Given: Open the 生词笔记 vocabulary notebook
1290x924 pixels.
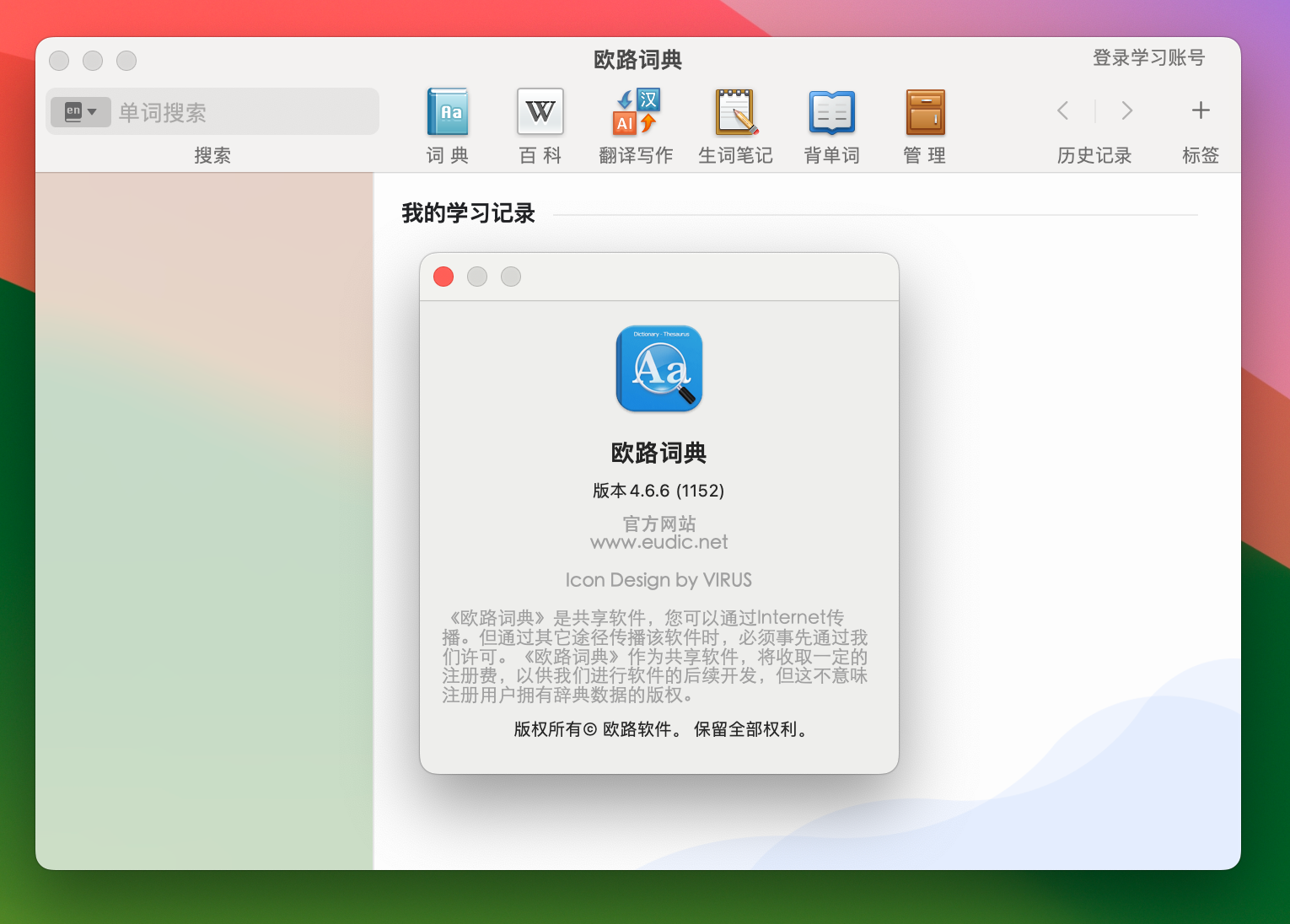Looking at the screenshot, I should [736, 112].
